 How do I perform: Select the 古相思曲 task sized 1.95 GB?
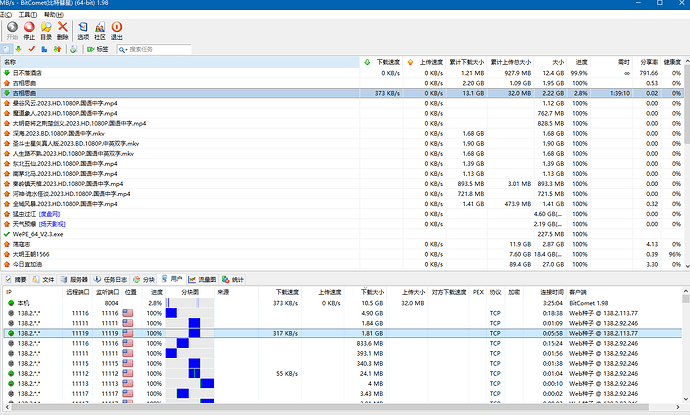coord(342,83)
